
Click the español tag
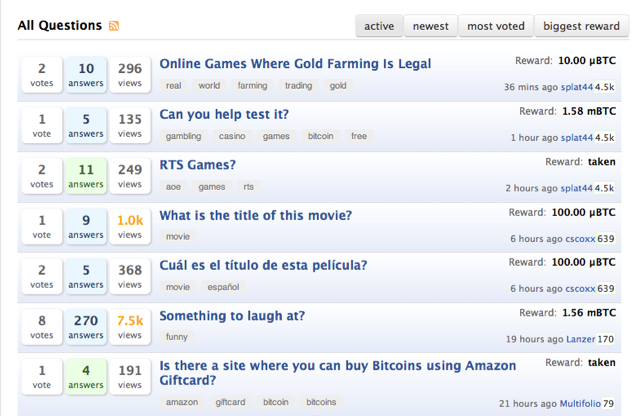tap(223, 287)
